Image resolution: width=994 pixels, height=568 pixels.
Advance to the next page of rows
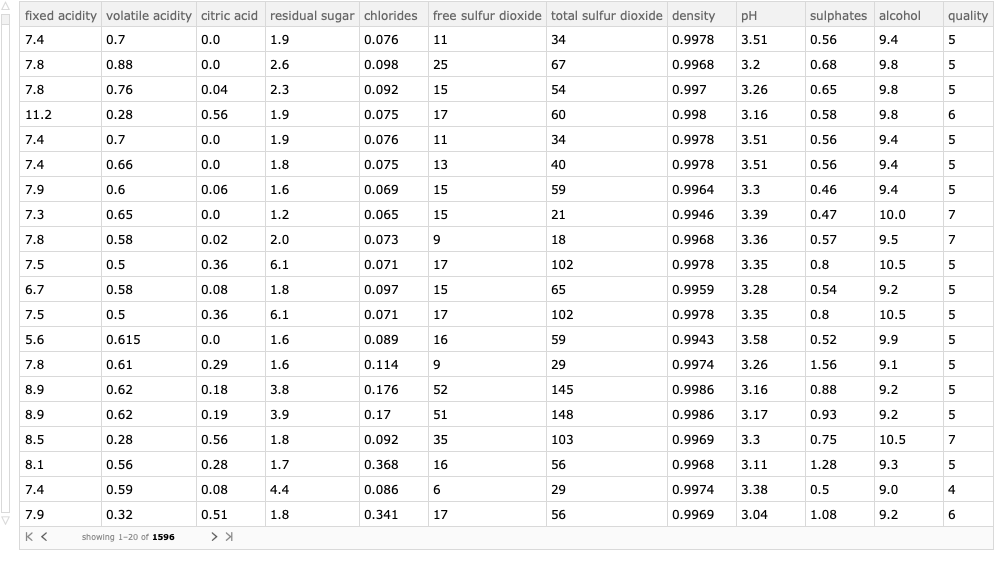[213, 537]
